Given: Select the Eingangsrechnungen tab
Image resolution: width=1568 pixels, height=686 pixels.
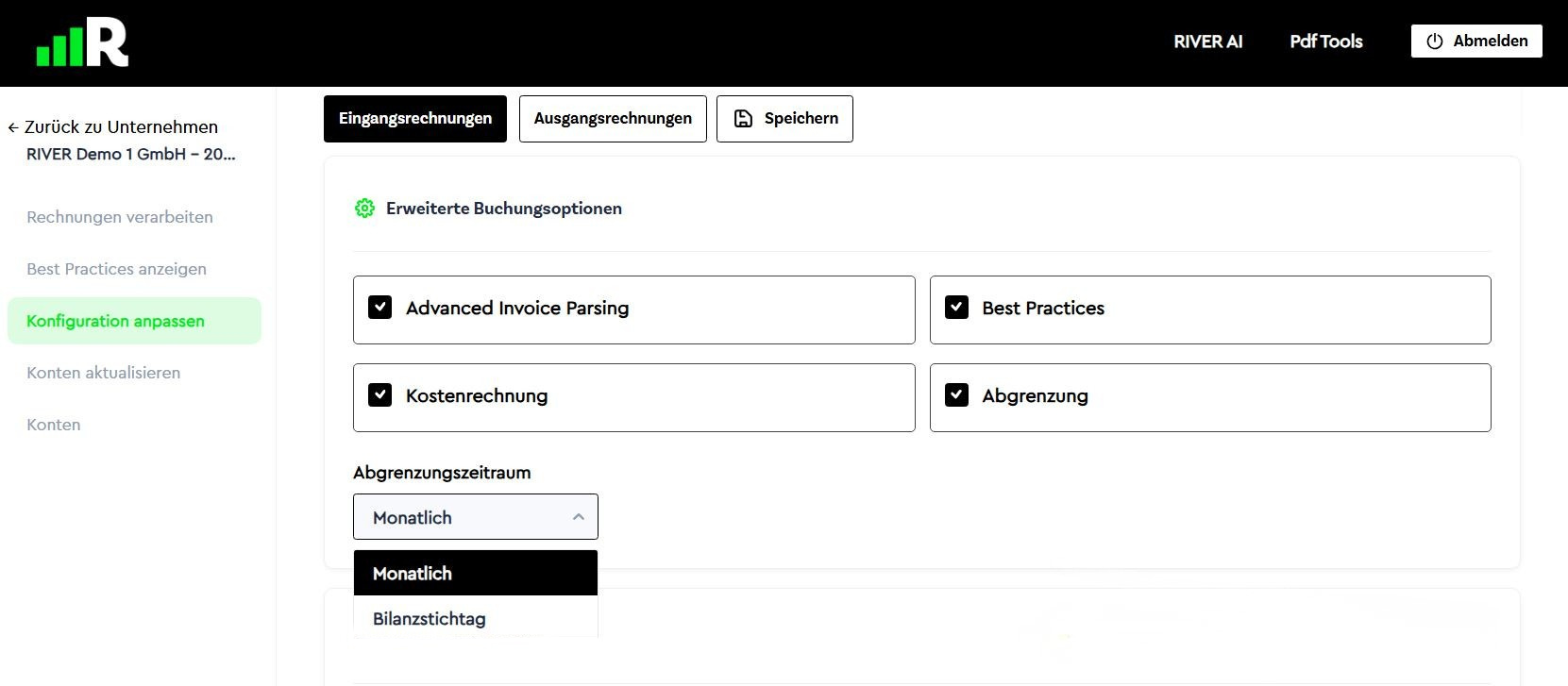Looking at the screenshot, I should [x=415, y=119].
